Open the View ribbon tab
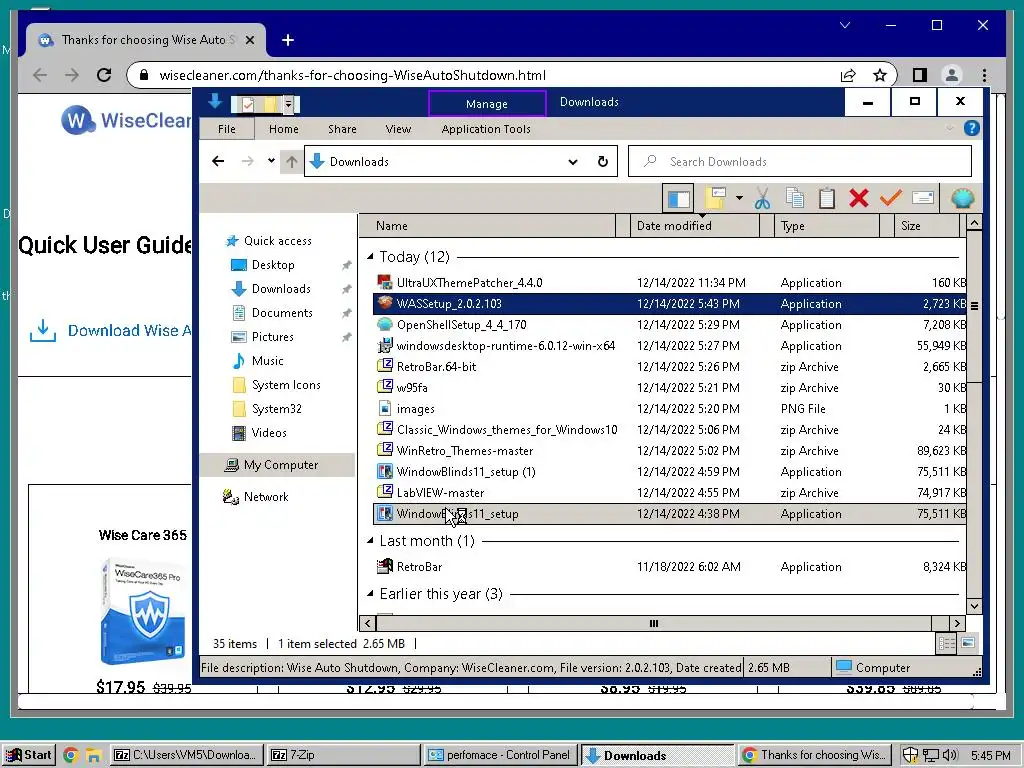Viewport: 1024px width, 768px height. [398, 129]
